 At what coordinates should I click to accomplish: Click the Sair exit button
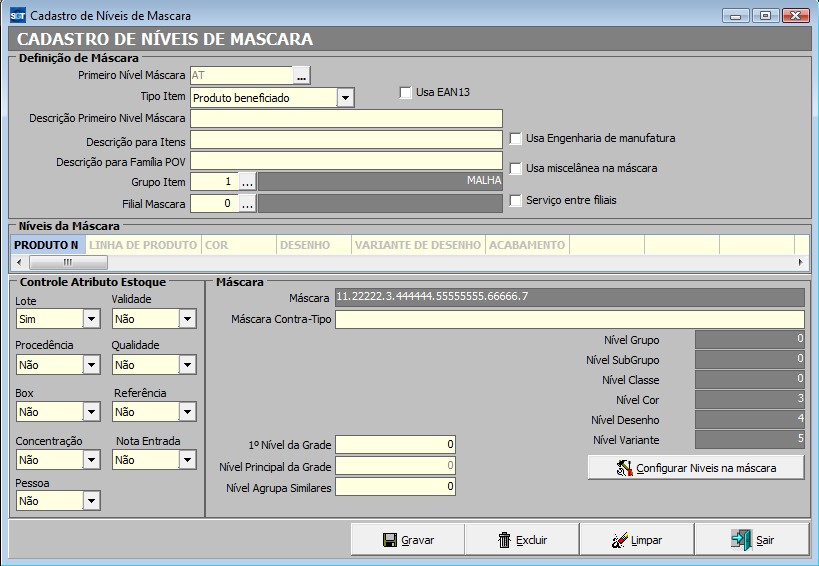pos(751,540)
